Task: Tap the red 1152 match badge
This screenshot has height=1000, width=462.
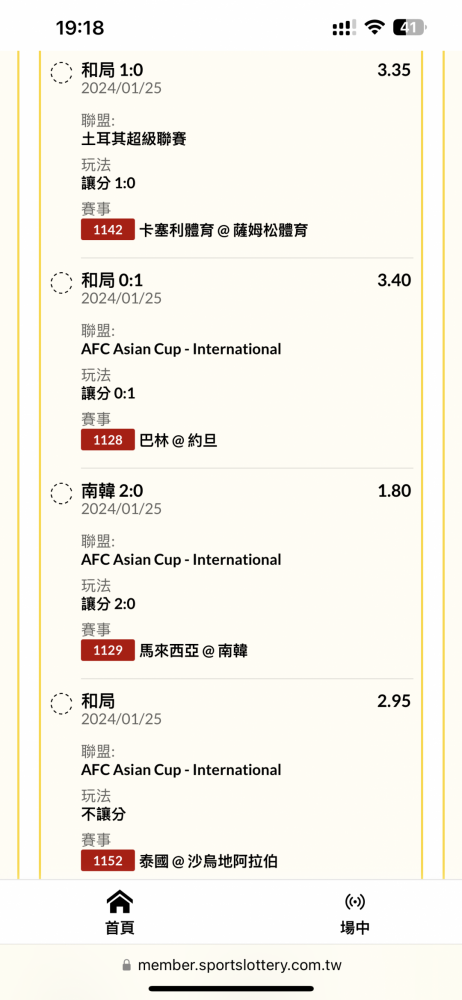Action: point(108,861)
